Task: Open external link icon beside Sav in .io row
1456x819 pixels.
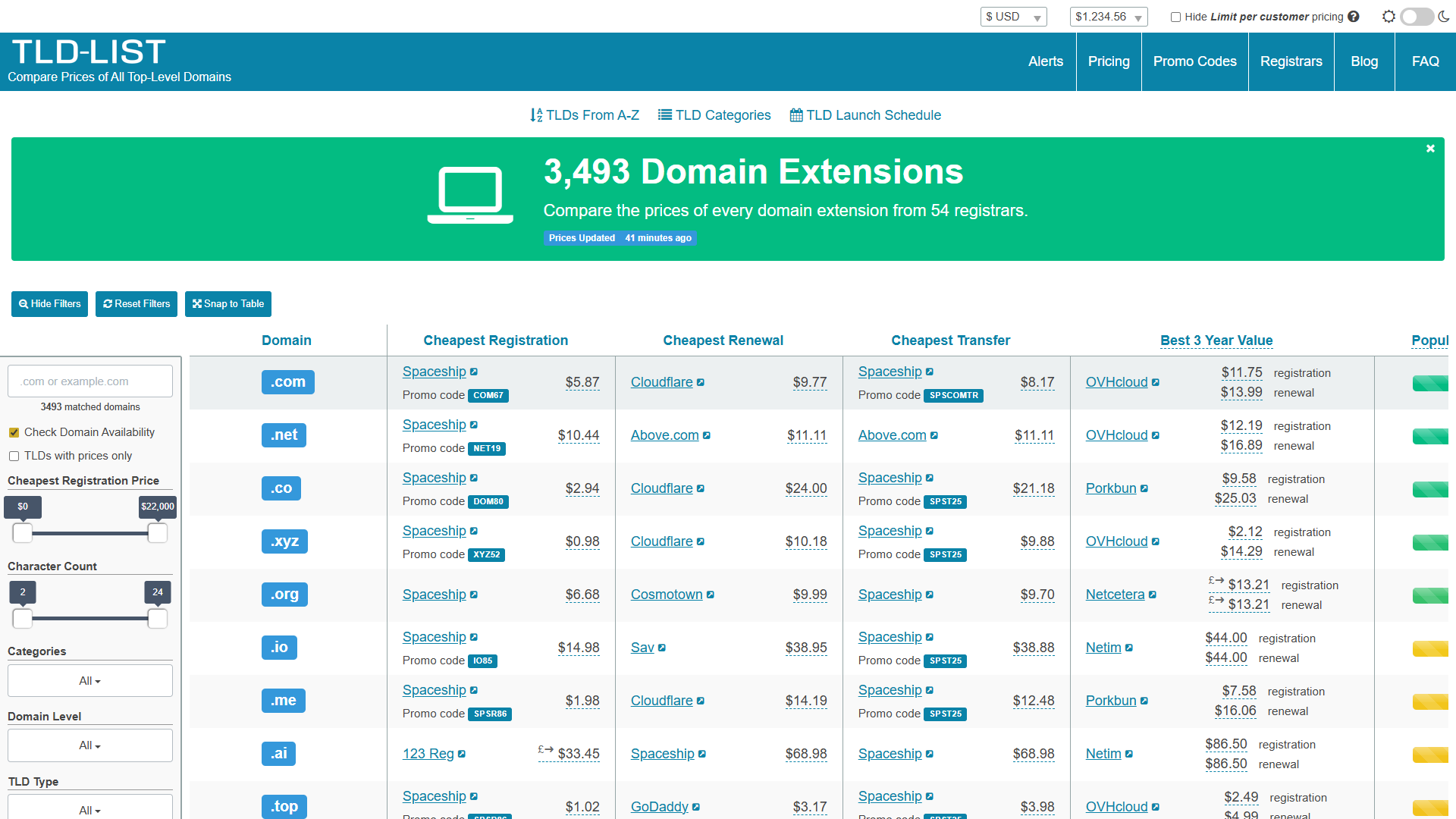Action: (x=662, y=648)
